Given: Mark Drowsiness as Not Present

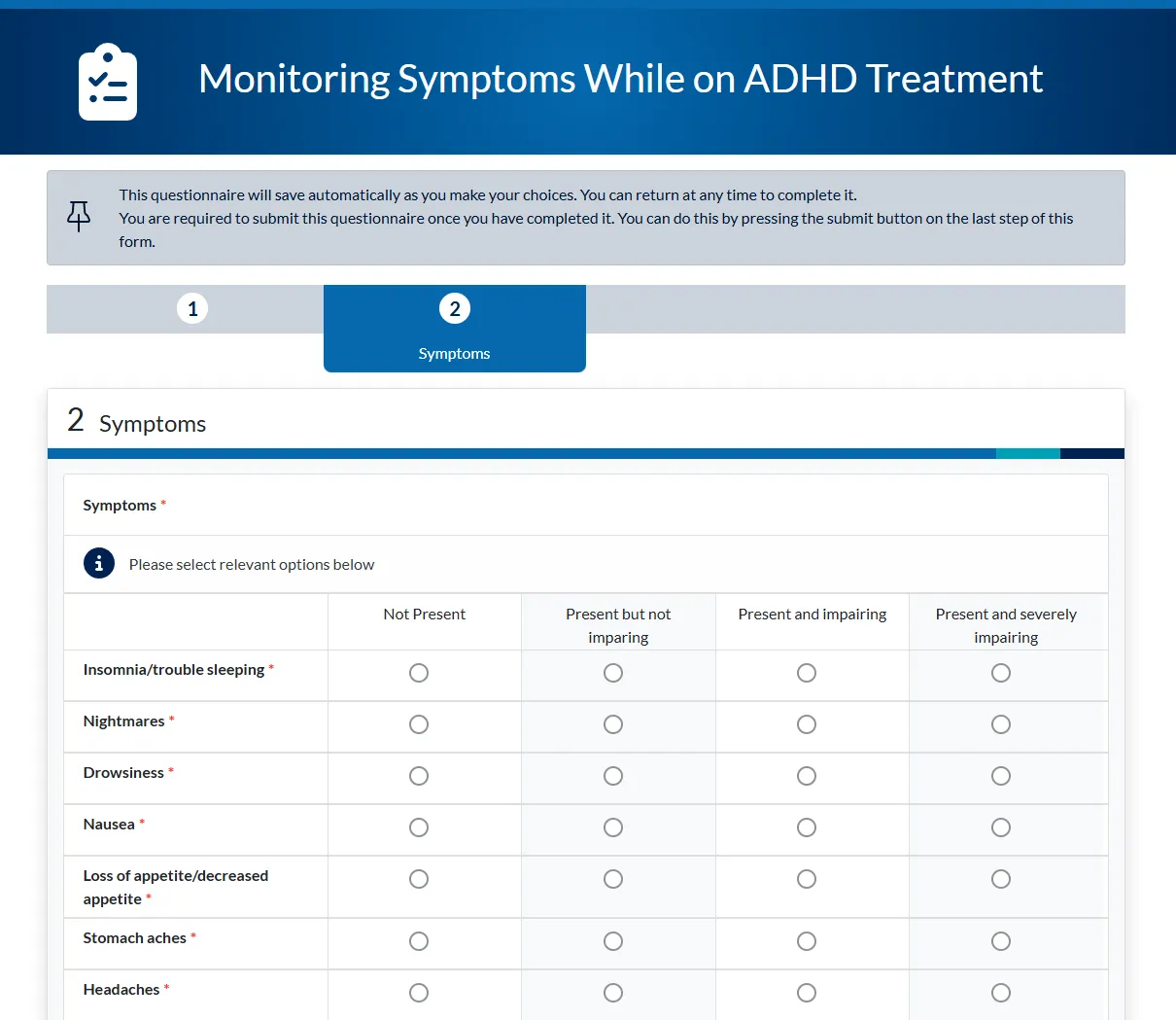Looking at the screenshot, I should [x=419, y=776].
